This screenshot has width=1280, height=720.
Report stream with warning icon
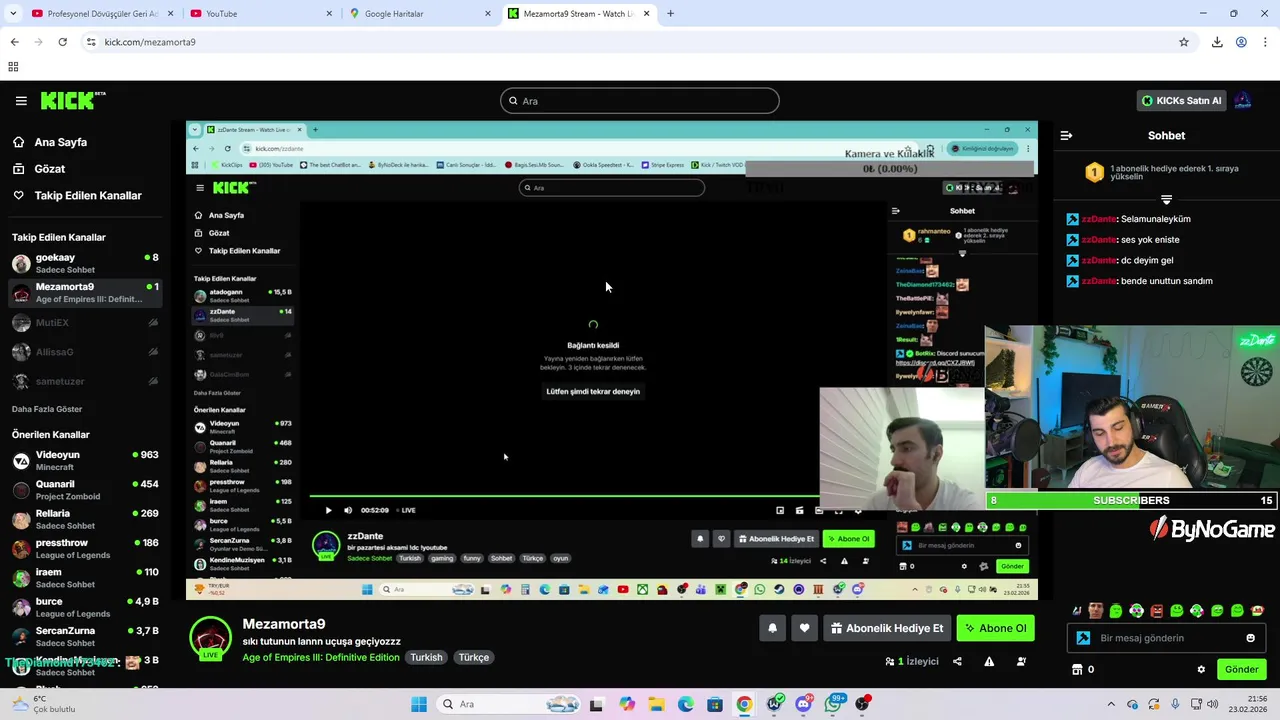[989, 661]
